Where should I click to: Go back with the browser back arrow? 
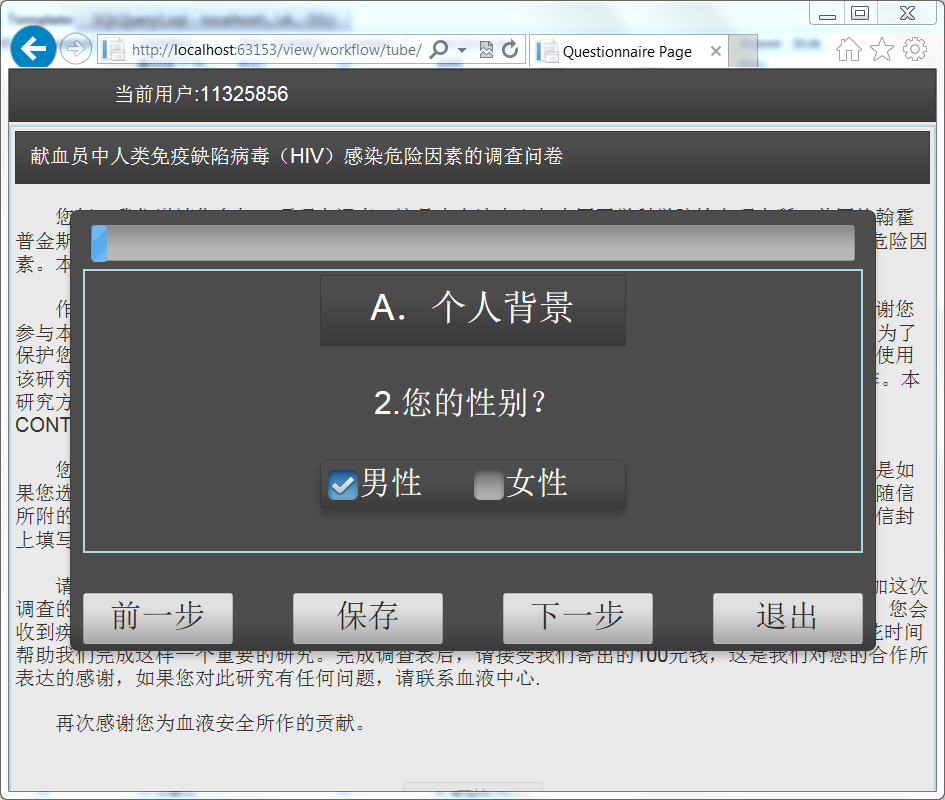(x=33, y=48)
